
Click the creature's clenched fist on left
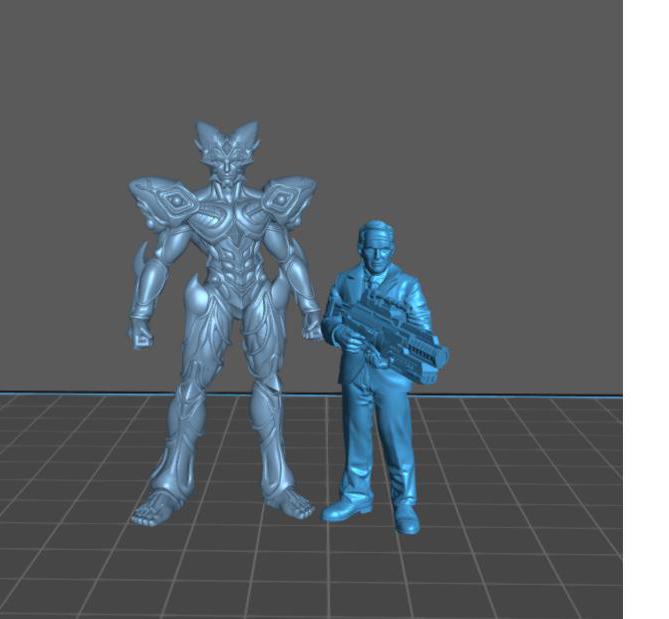(x=141, y=332)
